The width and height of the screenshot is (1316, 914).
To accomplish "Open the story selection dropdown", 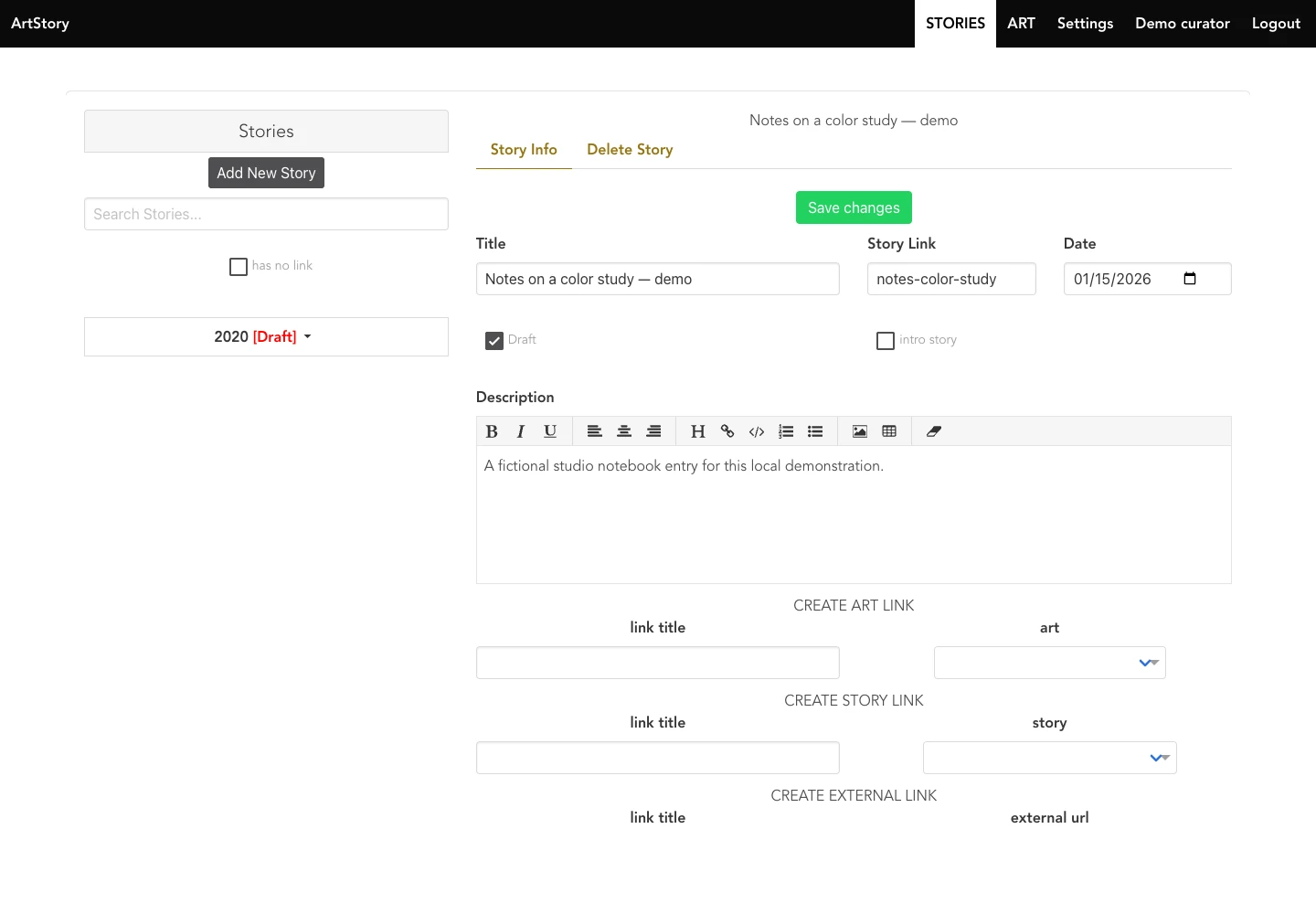I will point(1050,758).
